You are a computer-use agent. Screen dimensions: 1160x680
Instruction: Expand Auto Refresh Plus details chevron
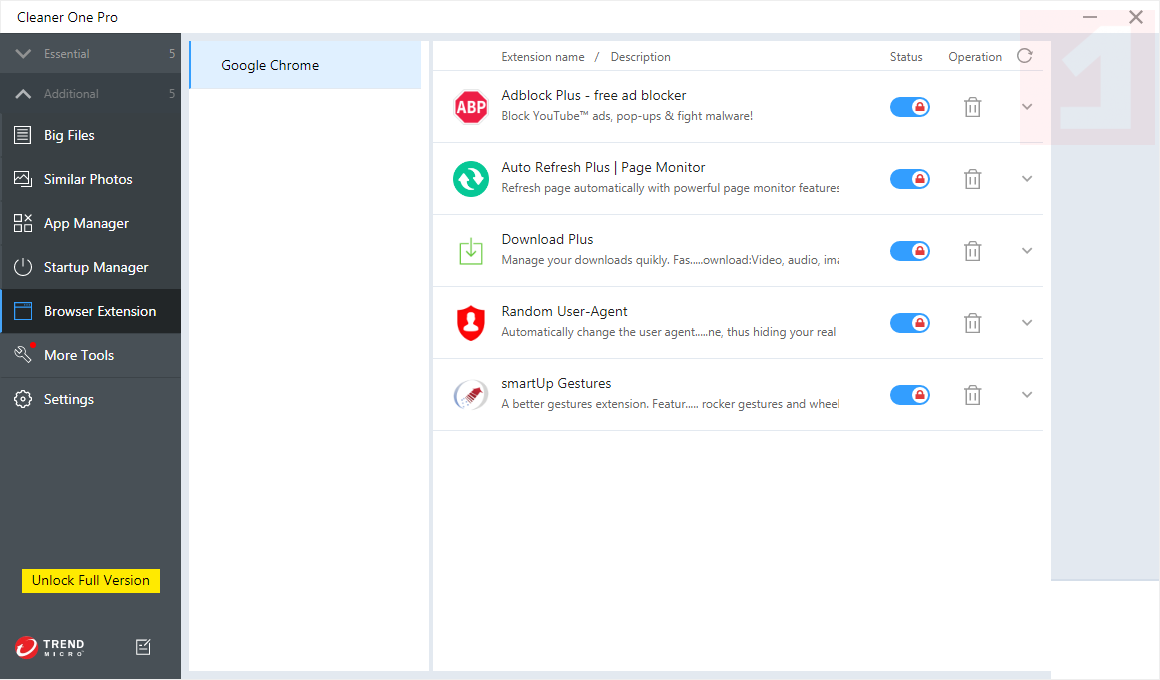click(x=1027, y=179)
